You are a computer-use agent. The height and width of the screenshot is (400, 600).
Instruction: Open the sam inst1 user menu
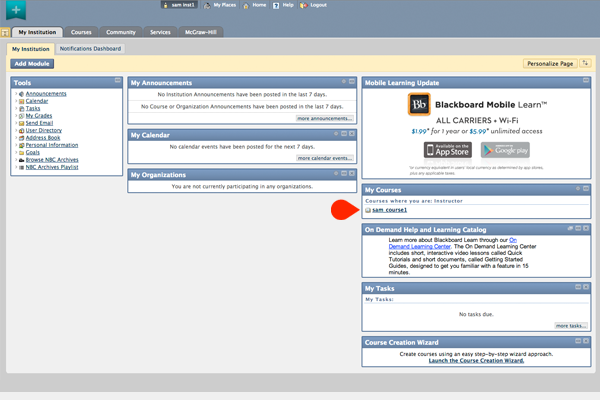[179, 5]
